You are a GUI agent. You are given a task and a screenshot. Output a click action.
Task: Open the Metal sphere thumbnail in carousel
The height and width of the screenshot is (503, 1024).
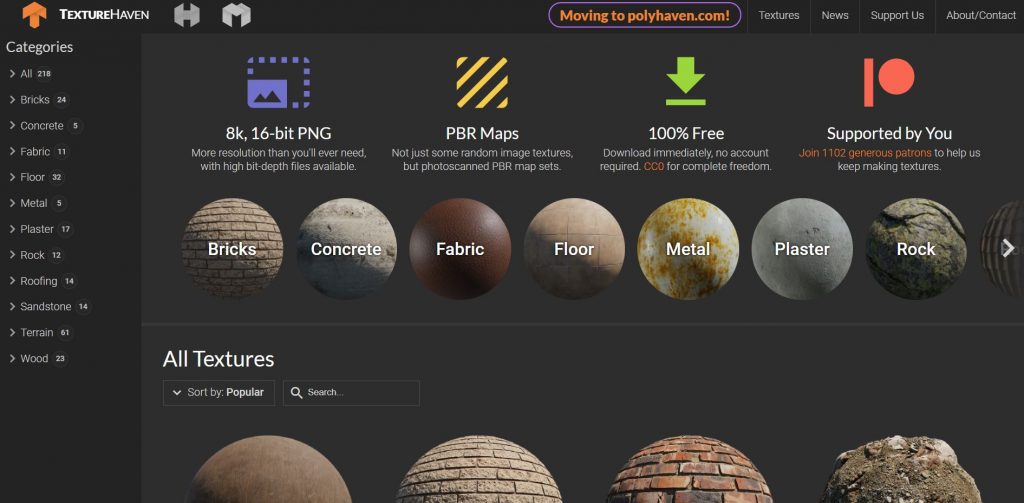point(688,248)
